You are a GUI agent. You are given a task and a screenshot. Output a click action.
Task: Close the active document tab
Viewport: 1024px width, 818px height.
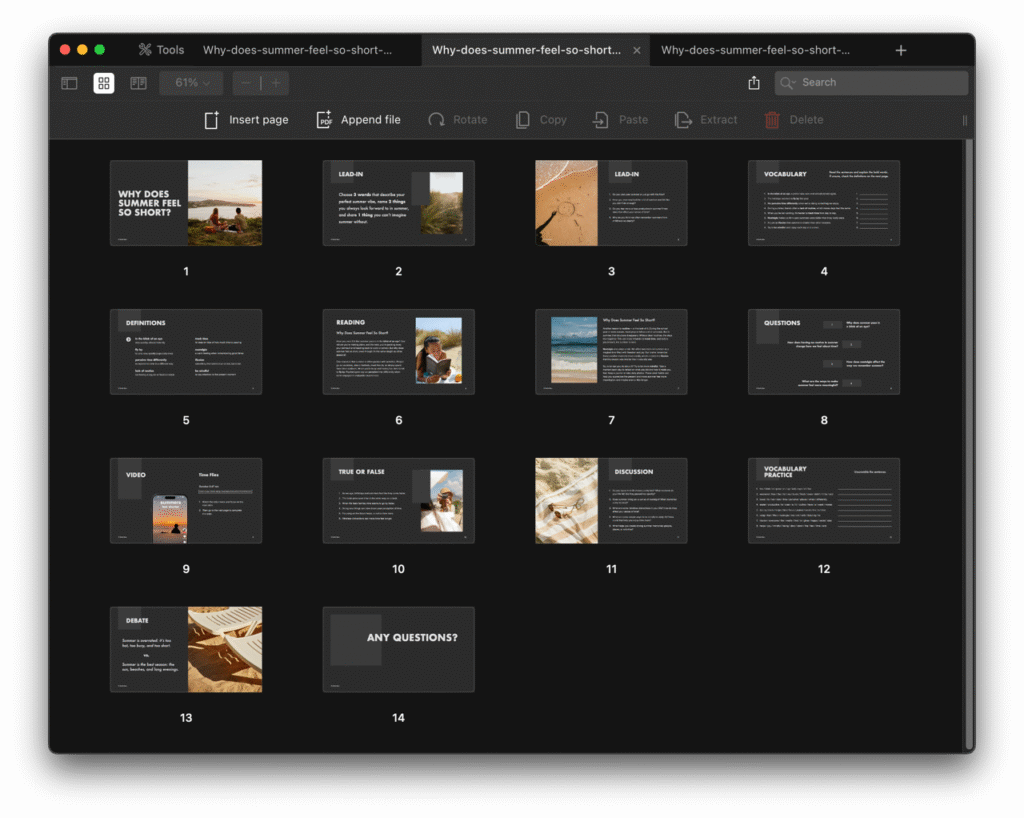(637, 50)
